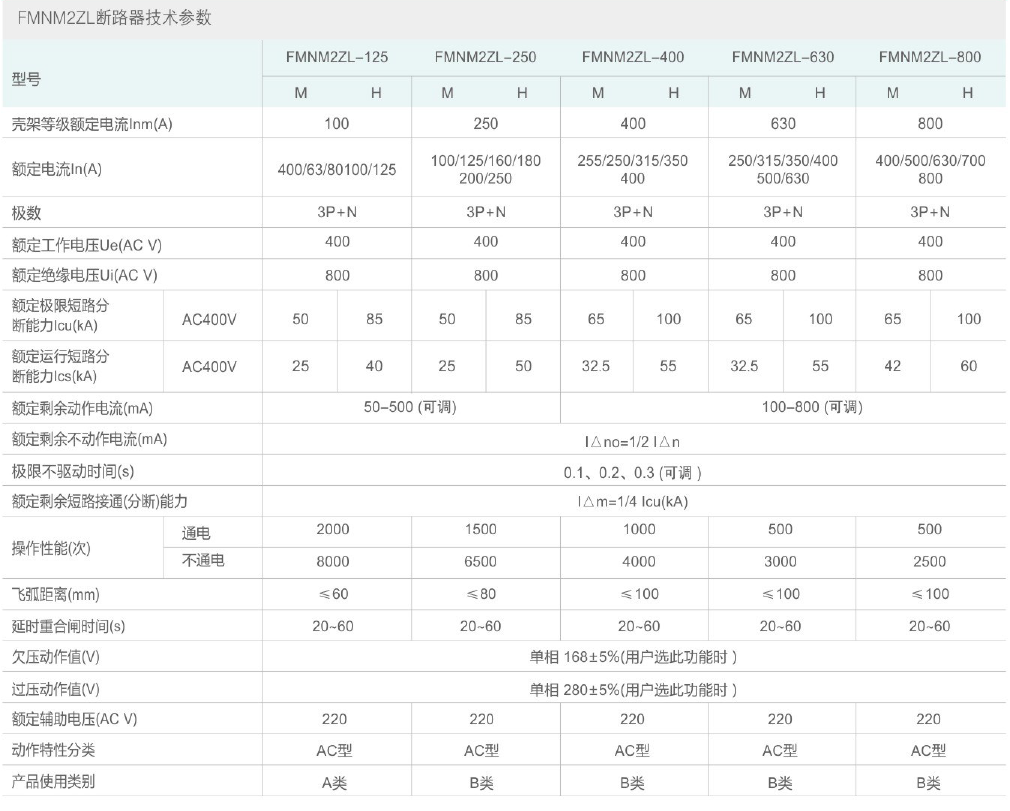Viewport: 1010px width, 811px height.
Task: Click the 400/63/80100/125 rated current cell
Action: click(x=337, y=170)
